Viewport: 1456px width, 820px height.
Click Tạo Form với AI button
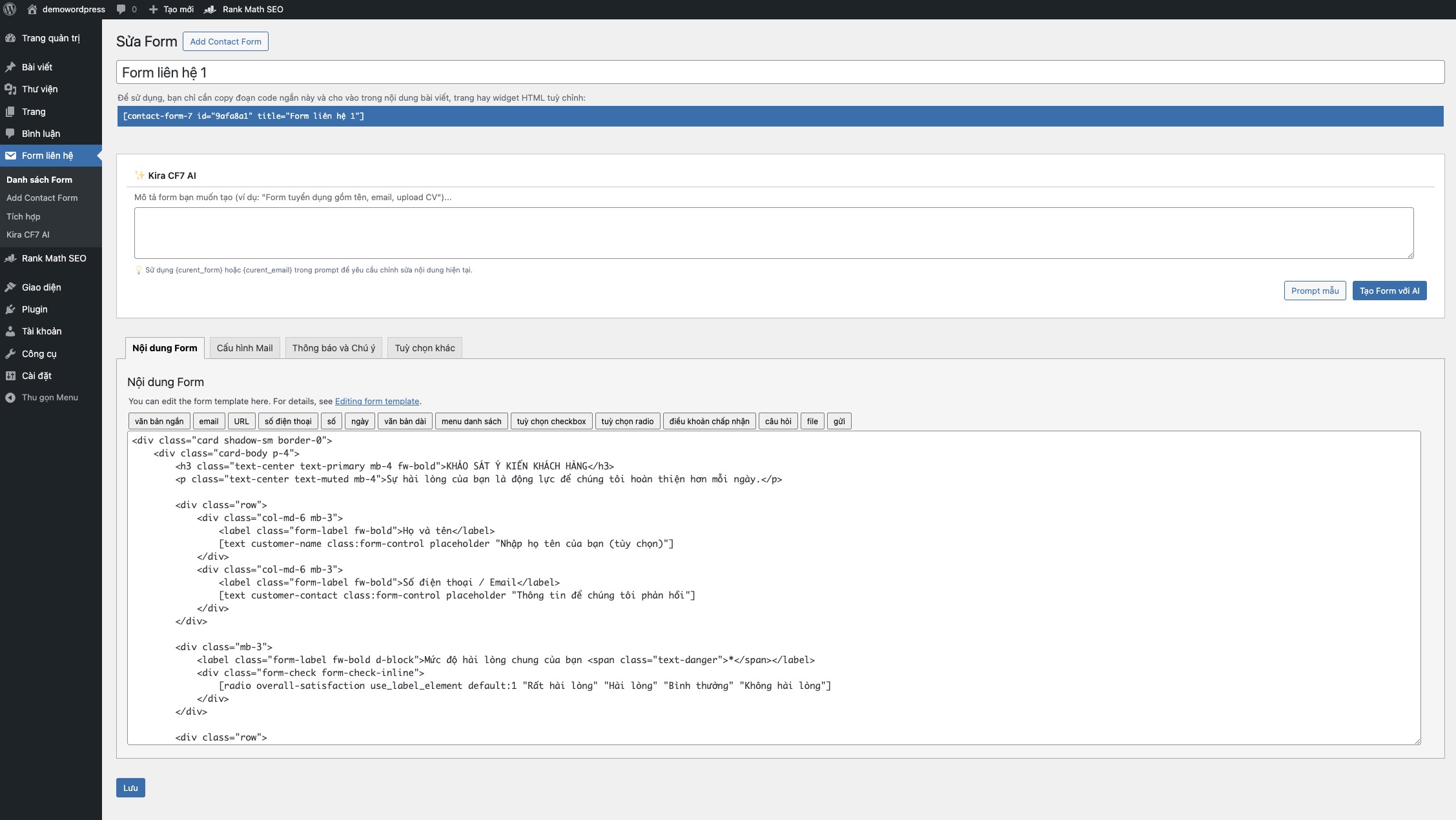click(1389, 291)
